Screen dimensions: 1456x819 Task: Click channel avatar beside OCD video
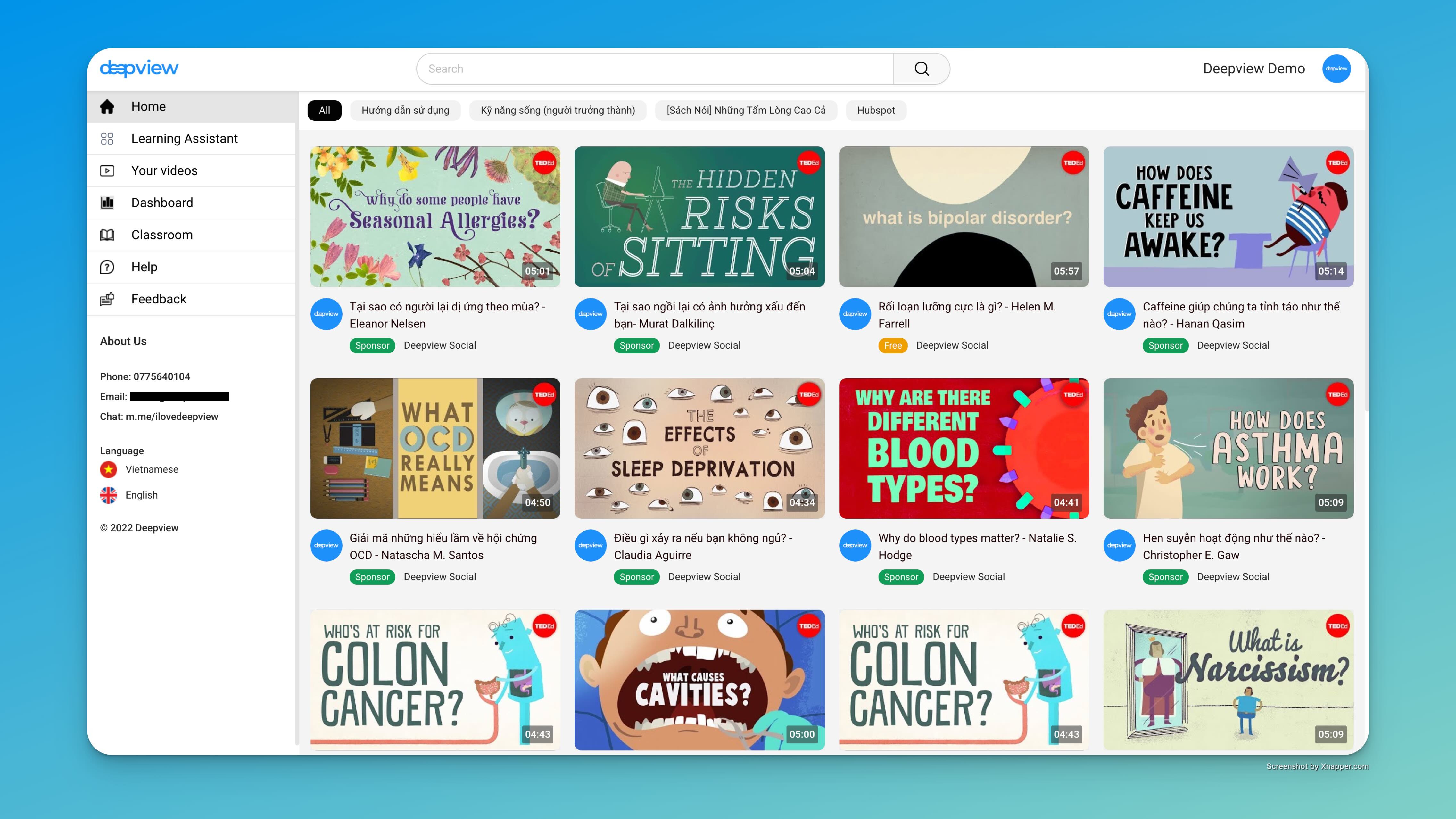[326, 545]
